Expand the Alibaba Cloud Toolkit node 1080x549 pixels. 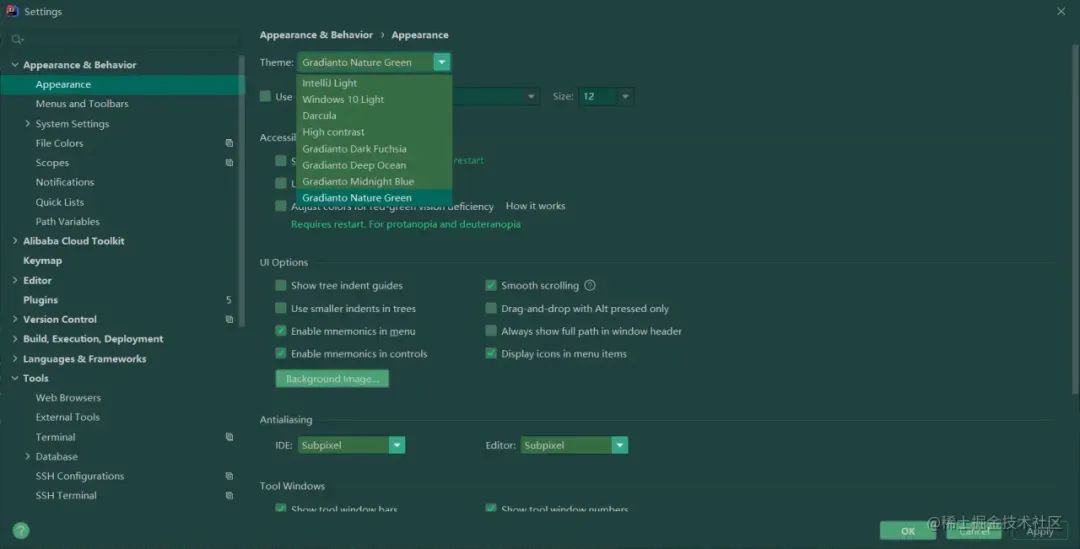(x=14, y=241)
